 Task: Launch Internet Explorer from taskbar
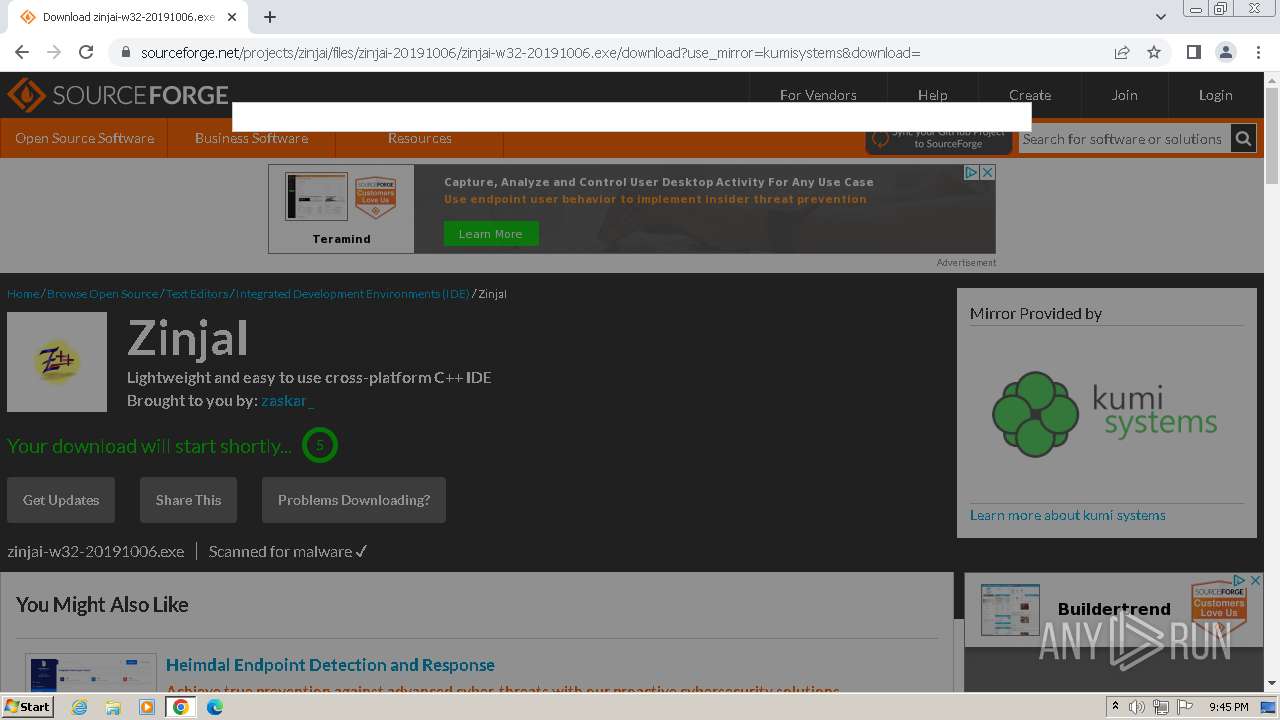point(79,707)
